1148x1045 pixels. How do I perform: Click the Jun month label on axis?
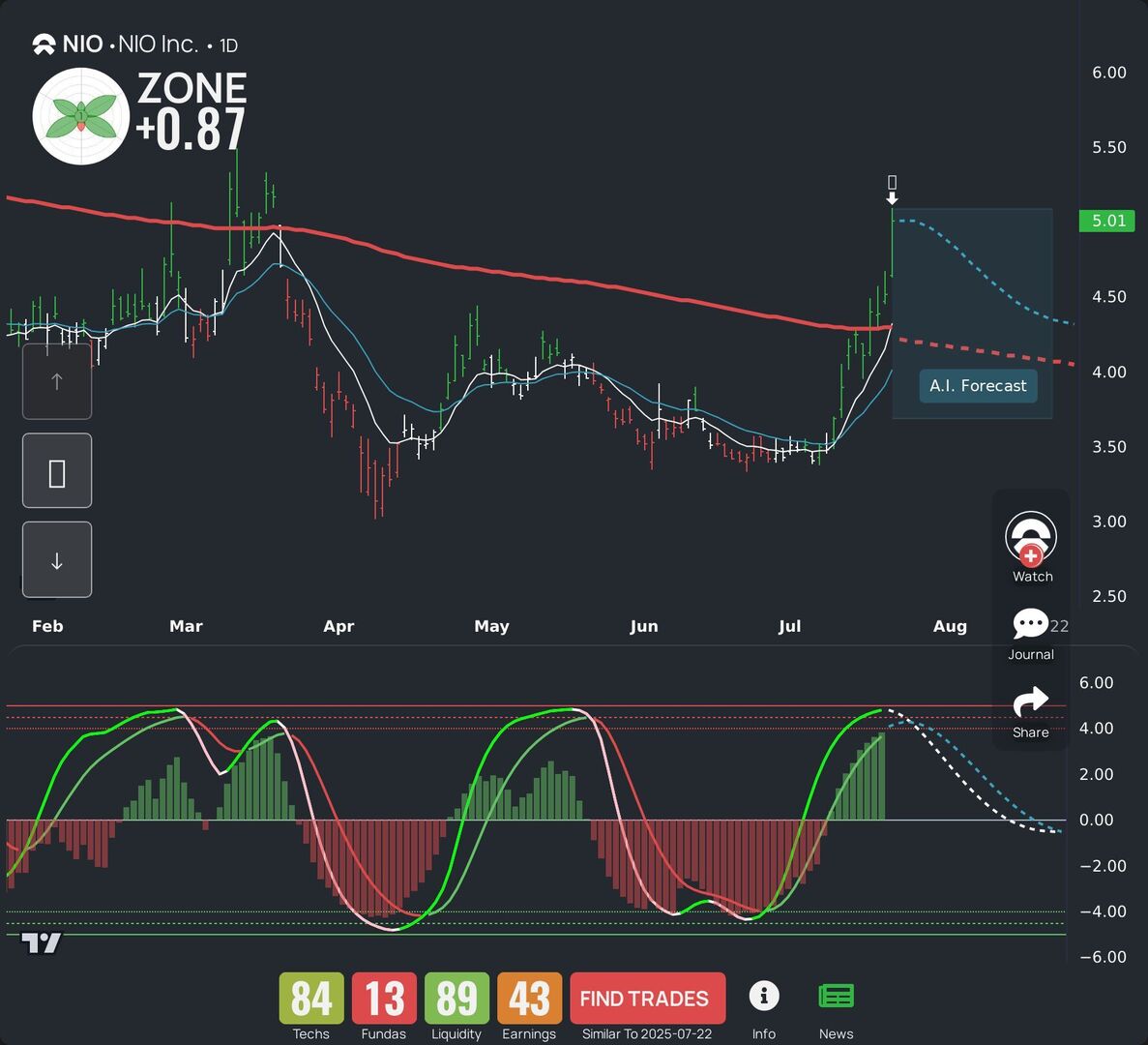[643, 626]
